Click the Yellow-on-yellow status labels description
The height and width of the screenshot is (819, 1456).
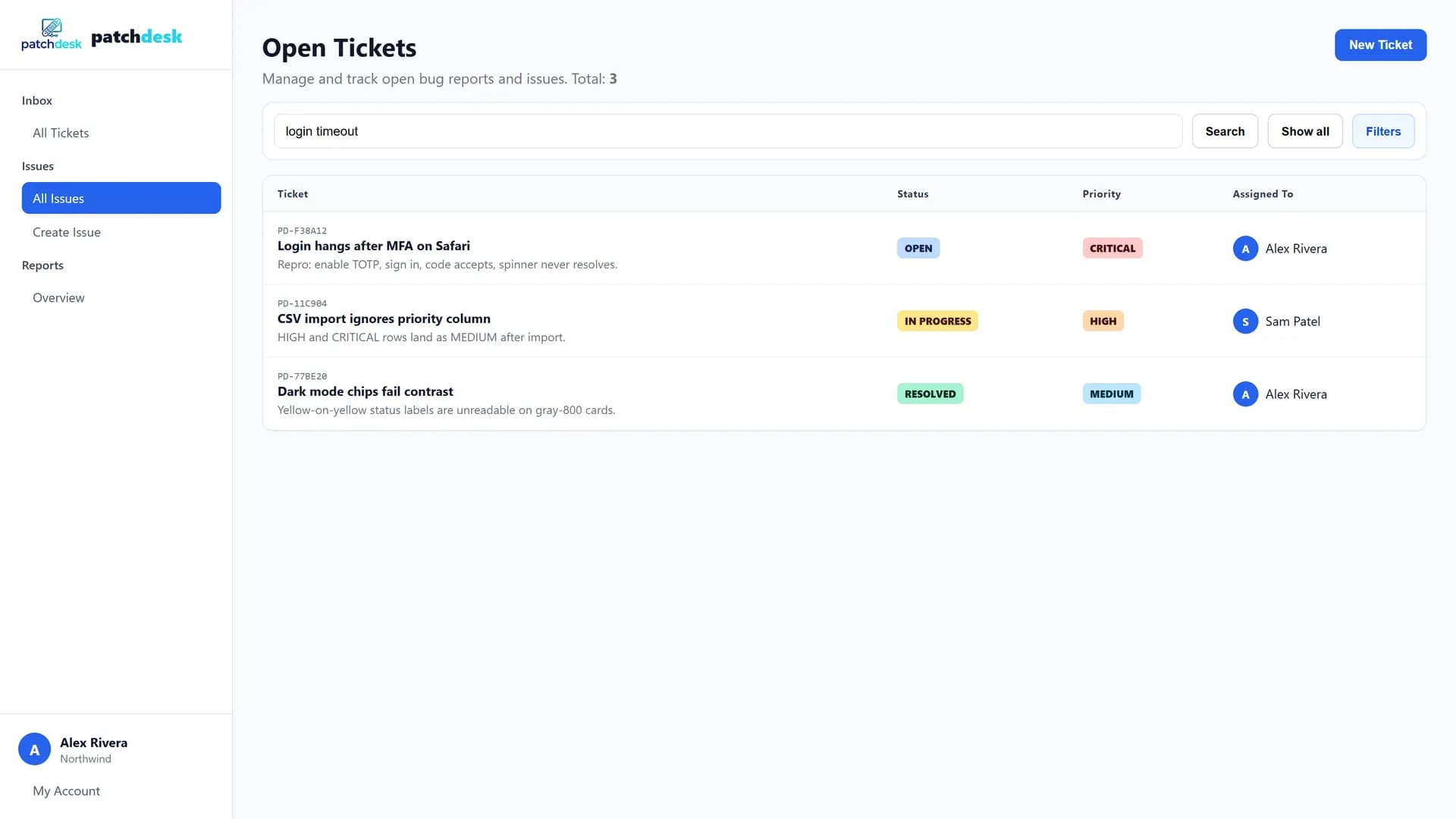click(446, 410)
